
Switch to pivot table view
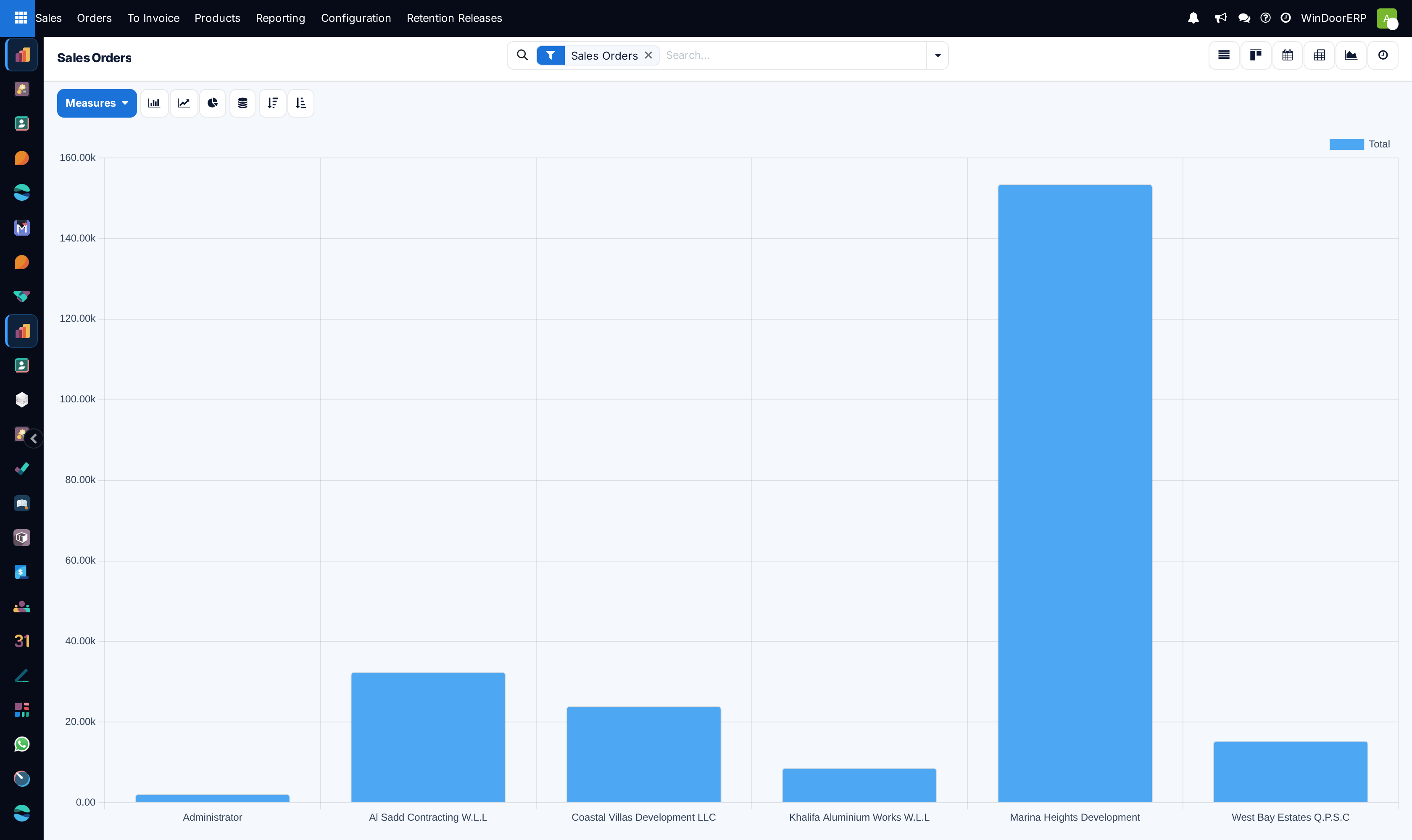point(1319,55)
